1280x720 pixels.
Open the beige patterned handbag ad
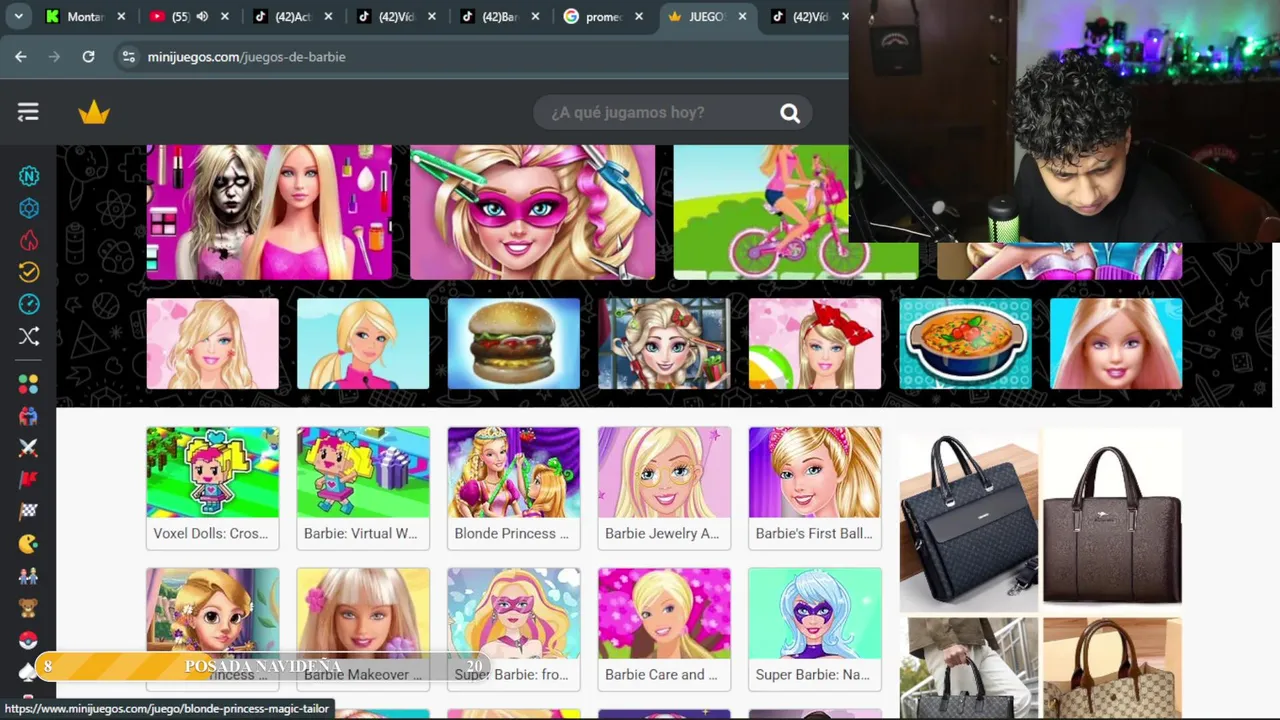[x=1112, y=668]
